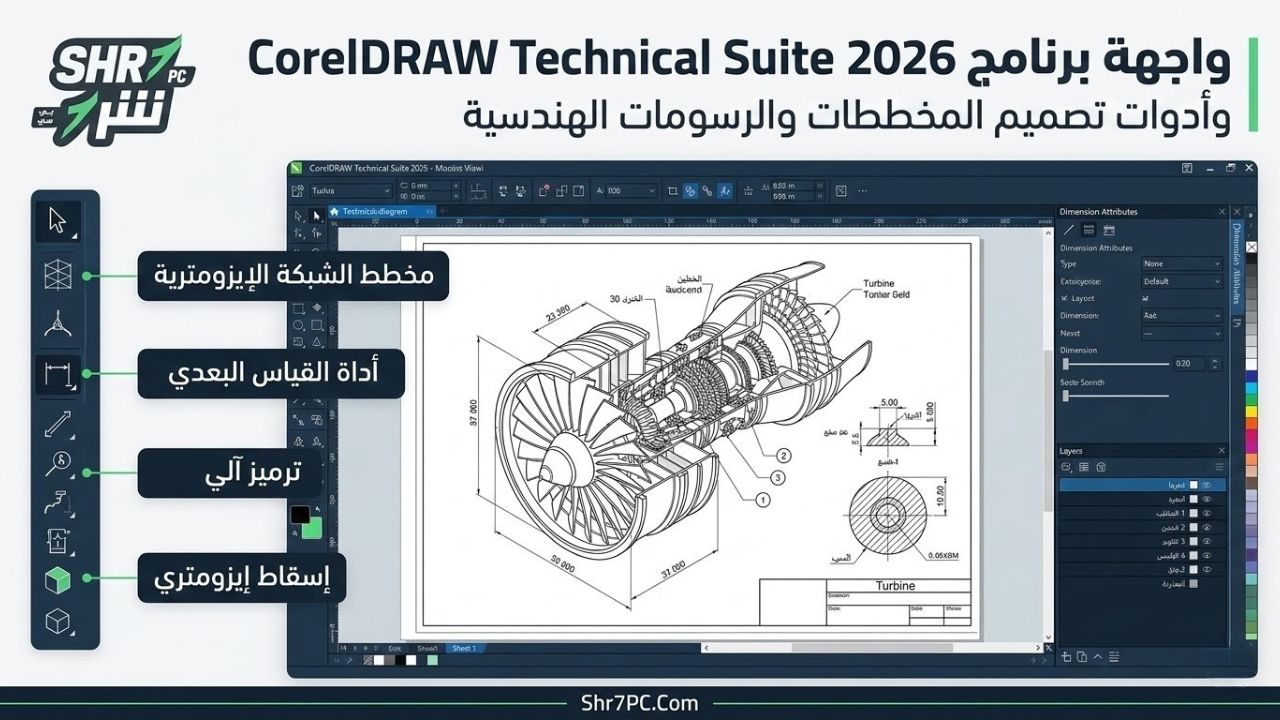Click the ruler icon in Dimension Attributes
Screen dimensions: 1280x720
pyautogui.click(x=1089, y=230)
